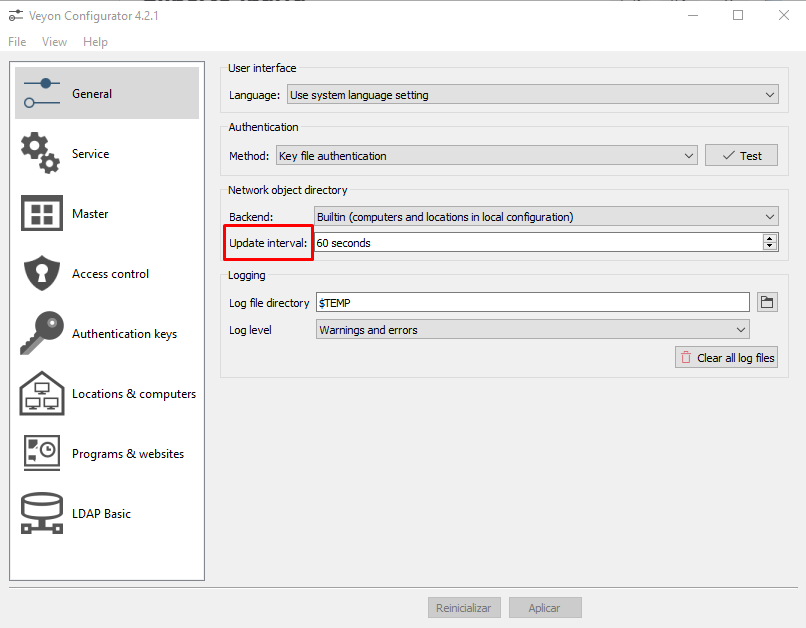Viewport: 806px width, 628px height.
Task: Decrease update interval with down arrow
Action: 770,246
